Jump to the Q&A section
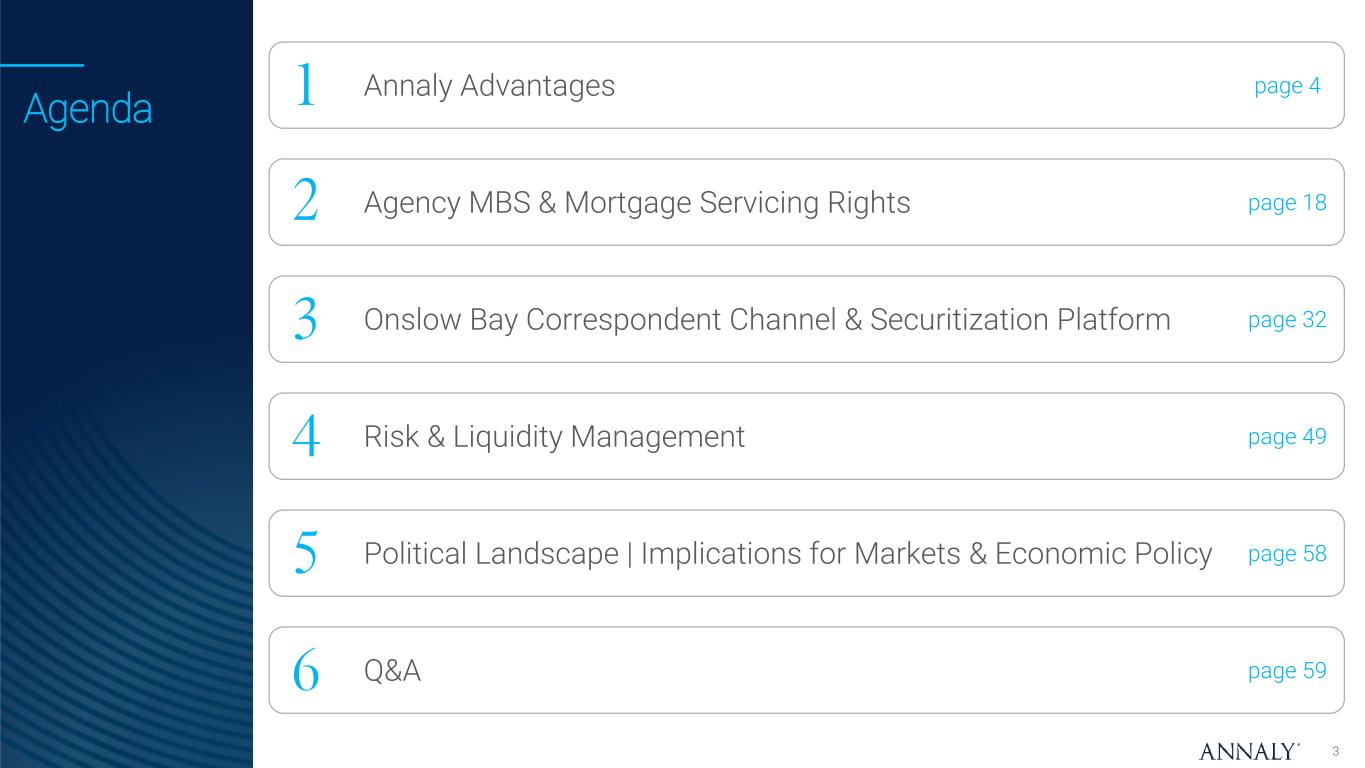 point(392,671)
